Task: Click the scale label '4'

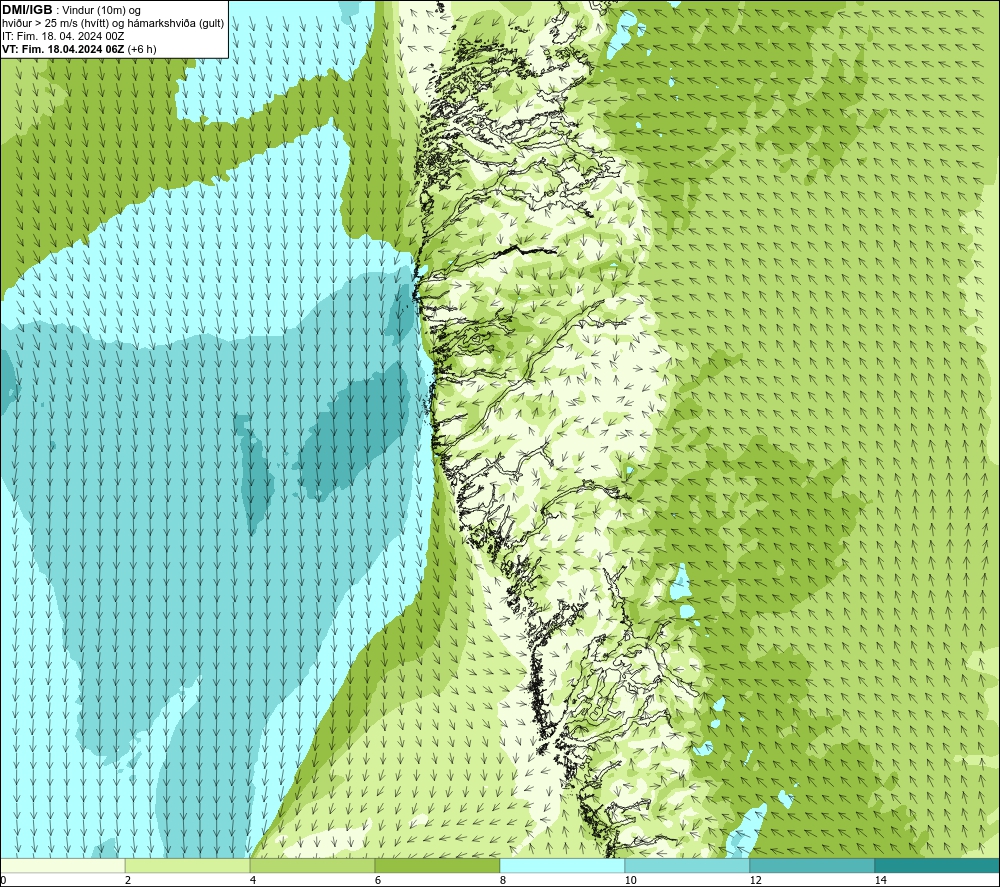Action: click(253, 881)
